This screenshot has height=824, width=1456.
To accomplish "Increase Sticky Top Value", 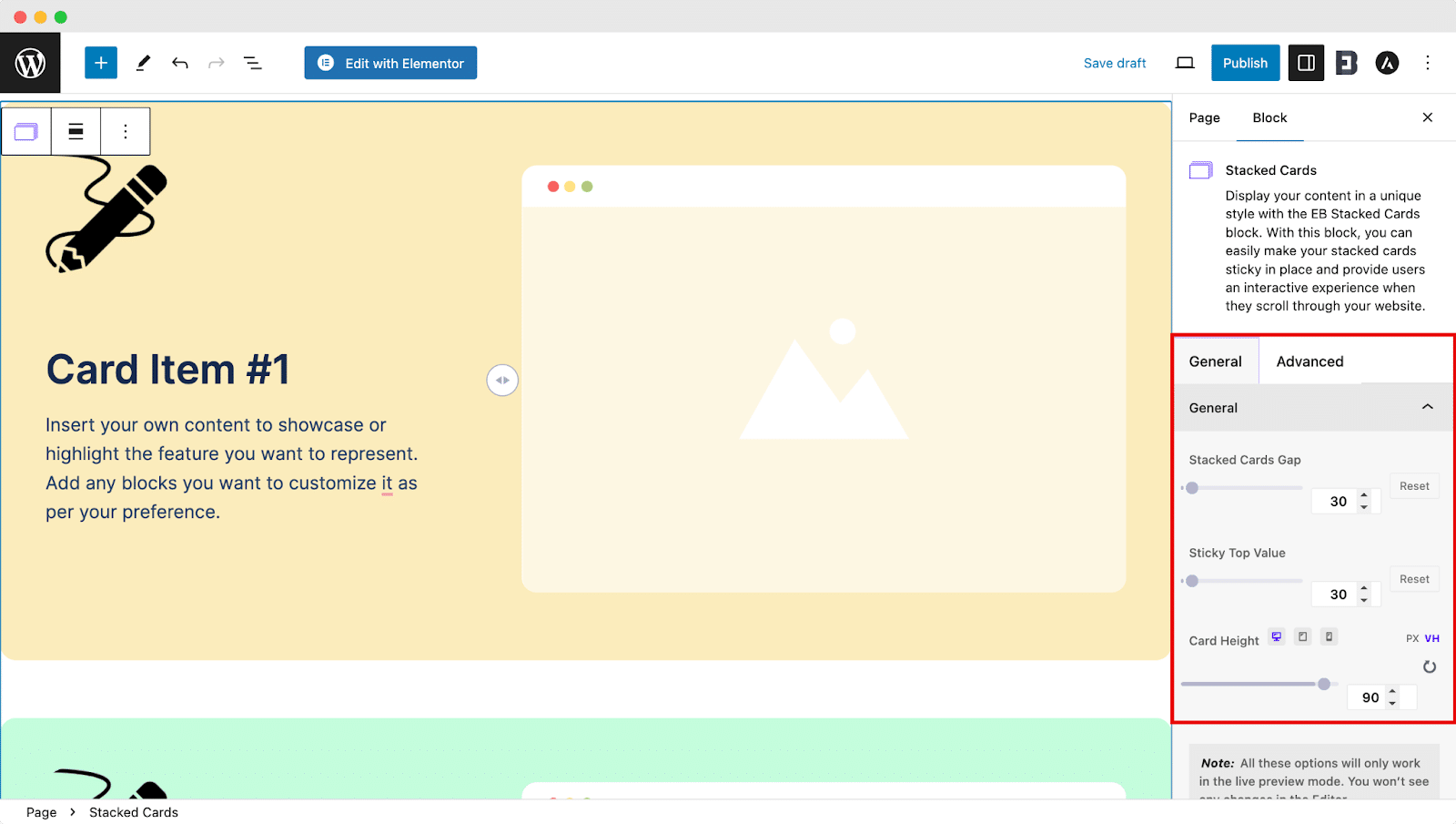I will (1364, 588).
